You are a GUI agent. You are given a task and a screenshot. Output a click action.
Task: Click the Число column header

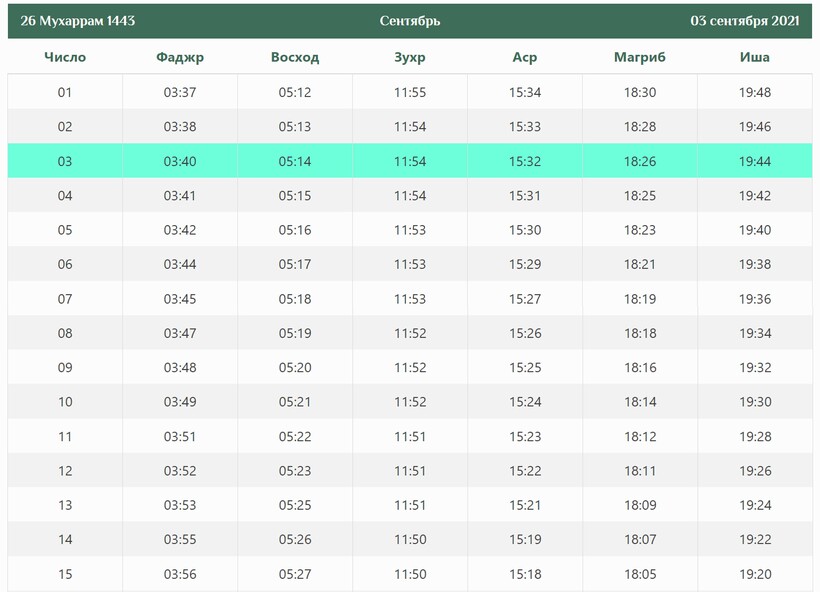tap(65, 57)
